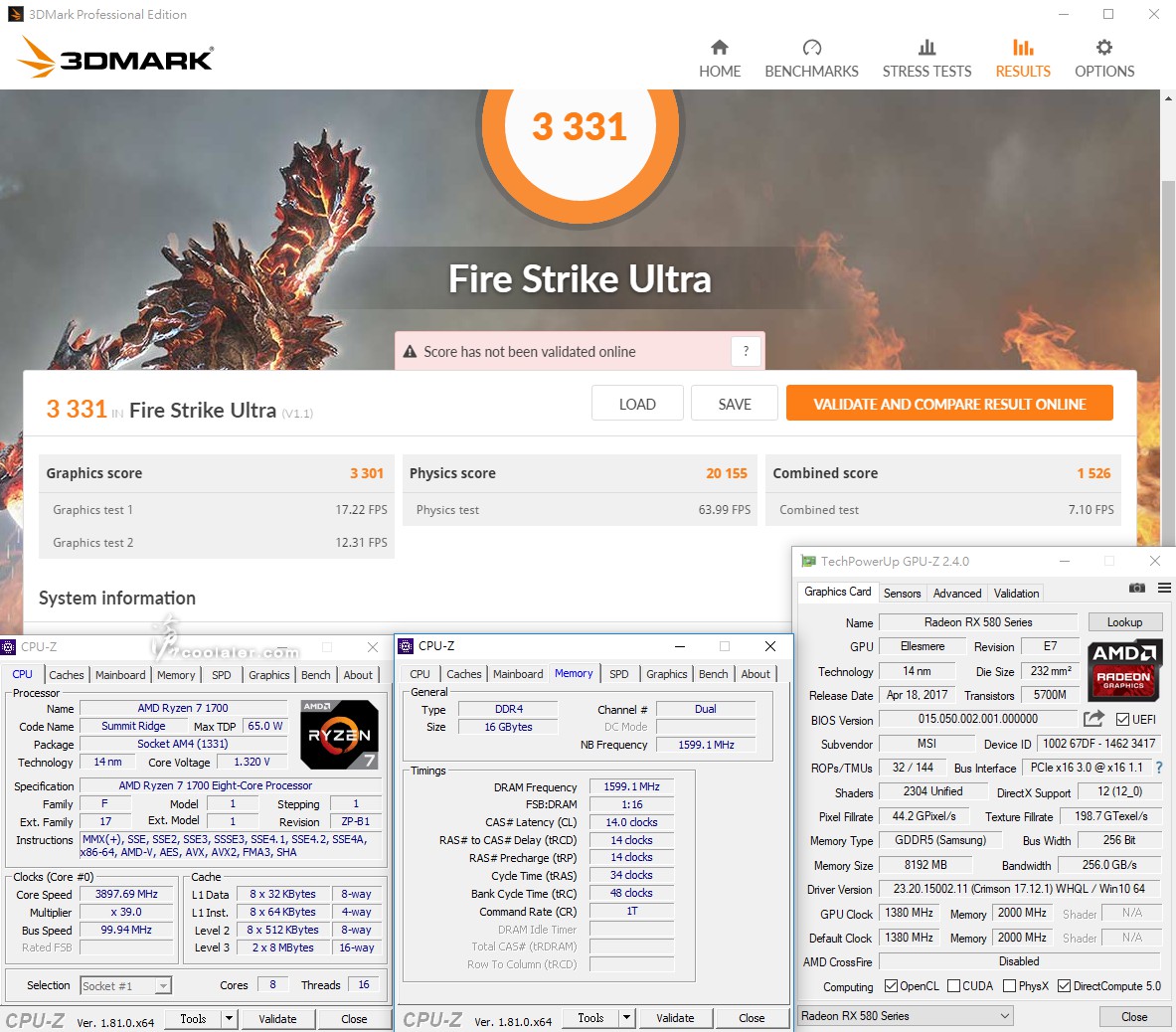Switch to the Results tab in 3DMark
This screenshot has height=1032, width=1176.
click(1022, 59)
